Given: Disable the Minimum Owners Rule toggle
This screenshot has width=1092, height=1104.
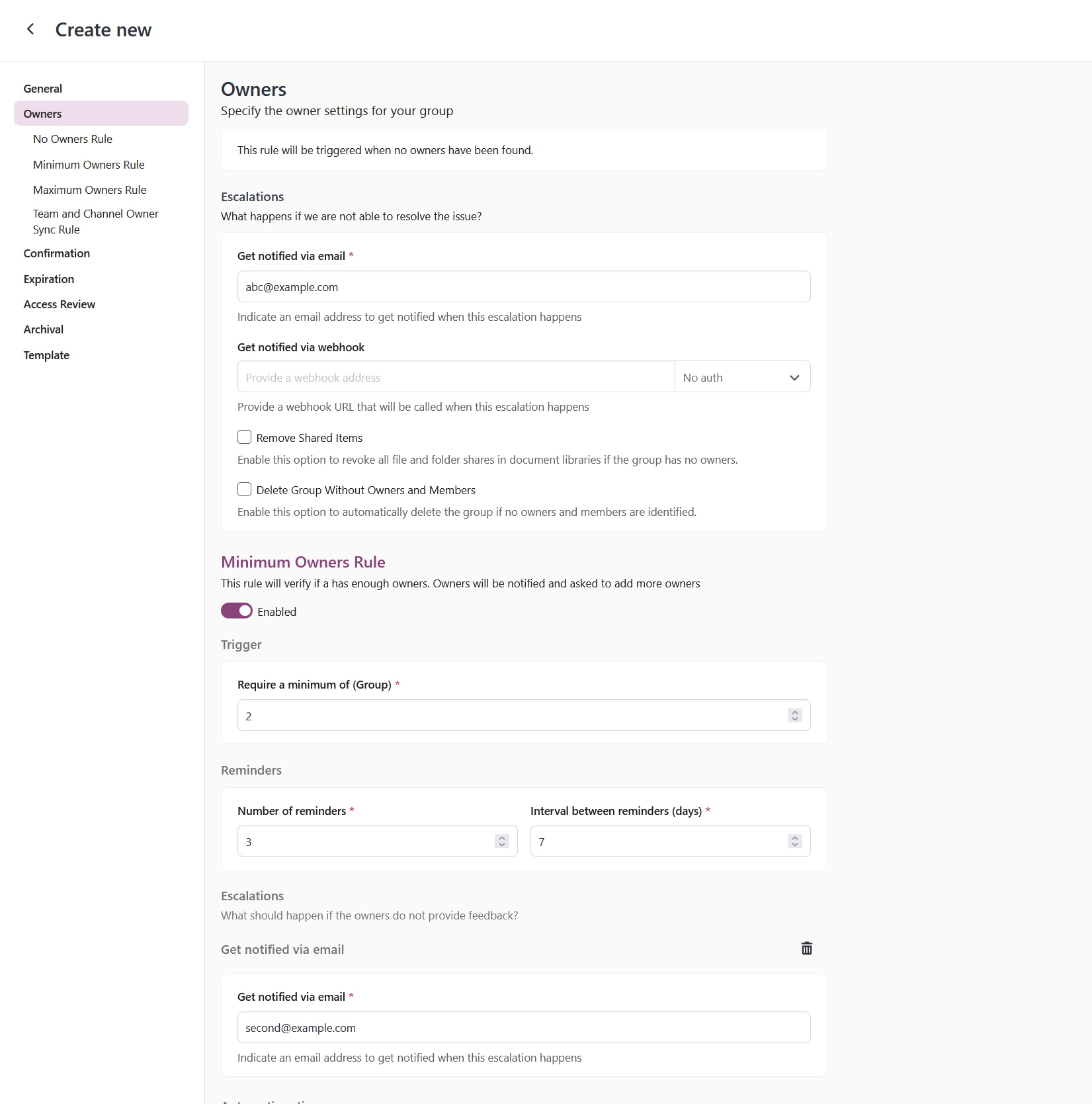Looking at the screenshot, I should (237, 611).
